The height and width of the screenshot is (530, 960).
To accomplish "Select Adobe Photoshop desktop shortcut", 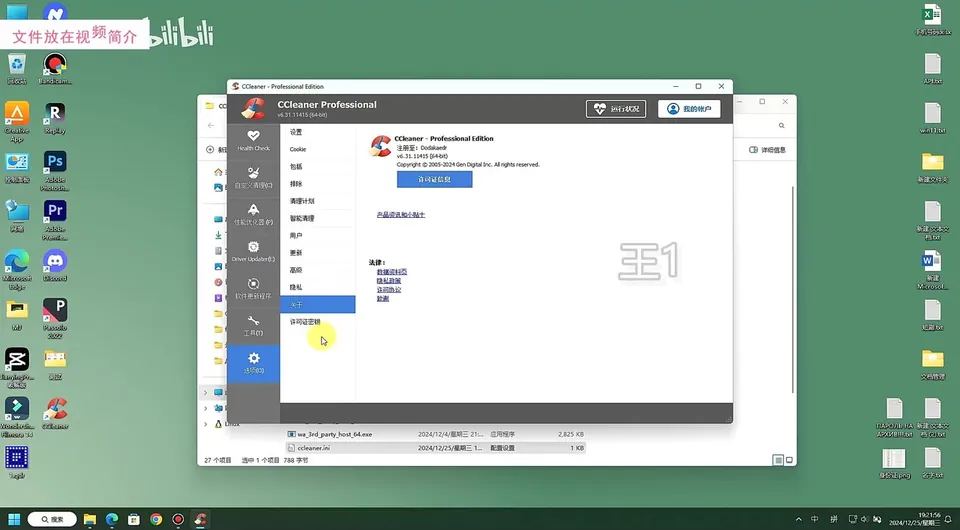I will [55, 171].
